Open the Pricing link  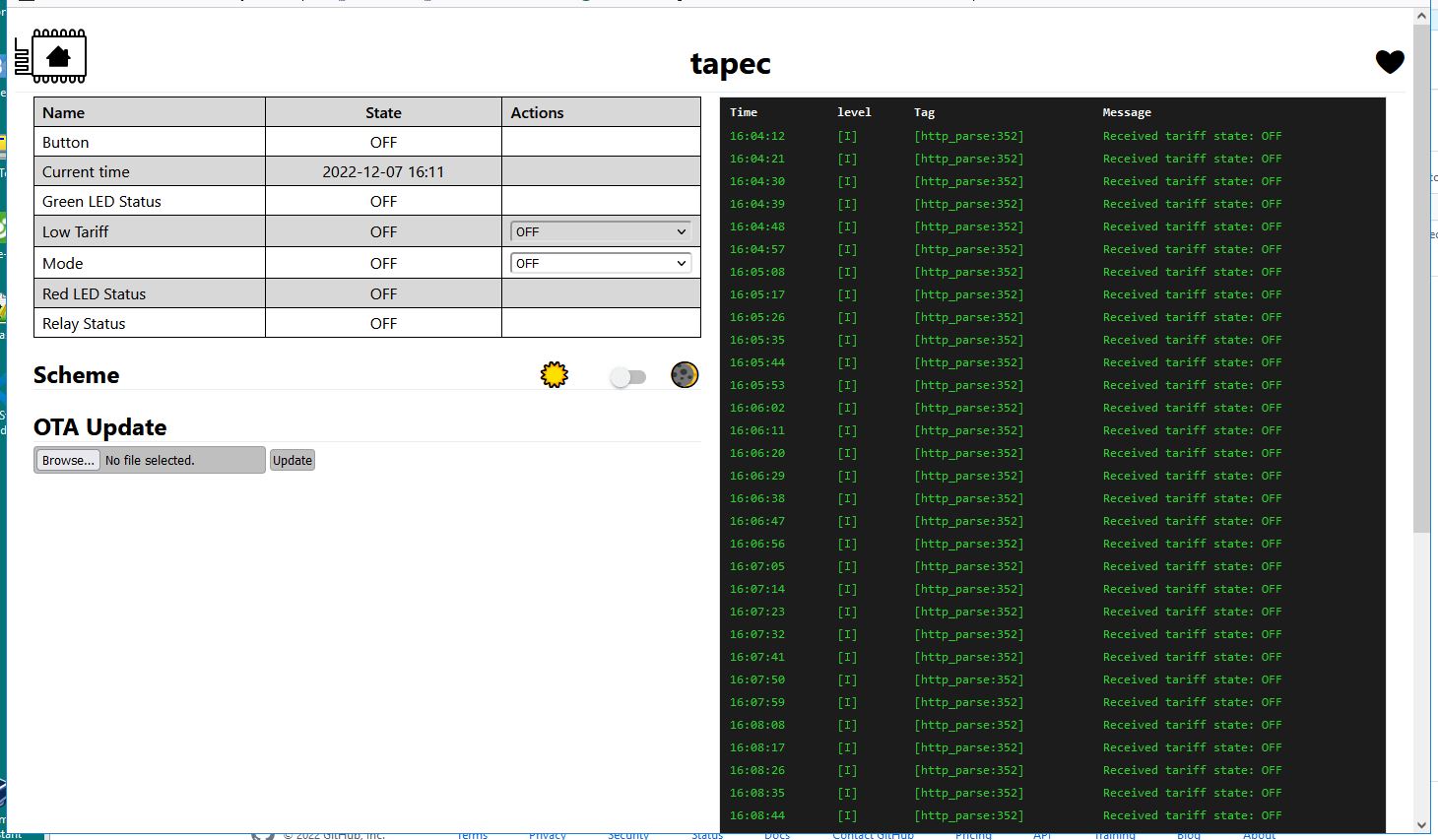973,834
